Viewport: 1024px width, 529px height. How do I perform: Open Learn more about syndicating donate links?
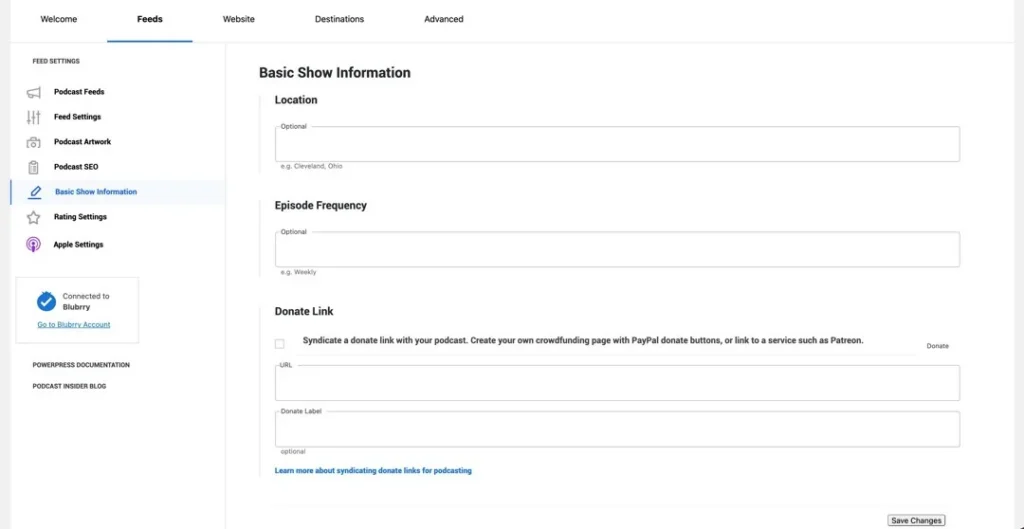(373, 470)
